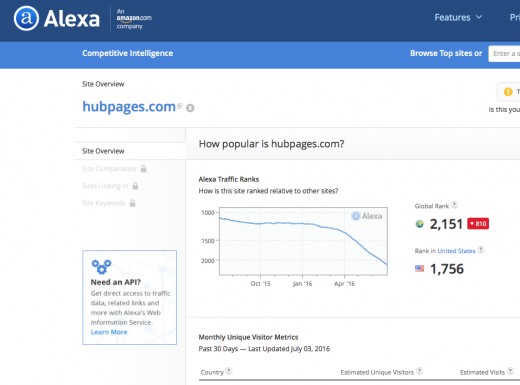Click the Estimated Visits help icon

click(x=510, y=371)
